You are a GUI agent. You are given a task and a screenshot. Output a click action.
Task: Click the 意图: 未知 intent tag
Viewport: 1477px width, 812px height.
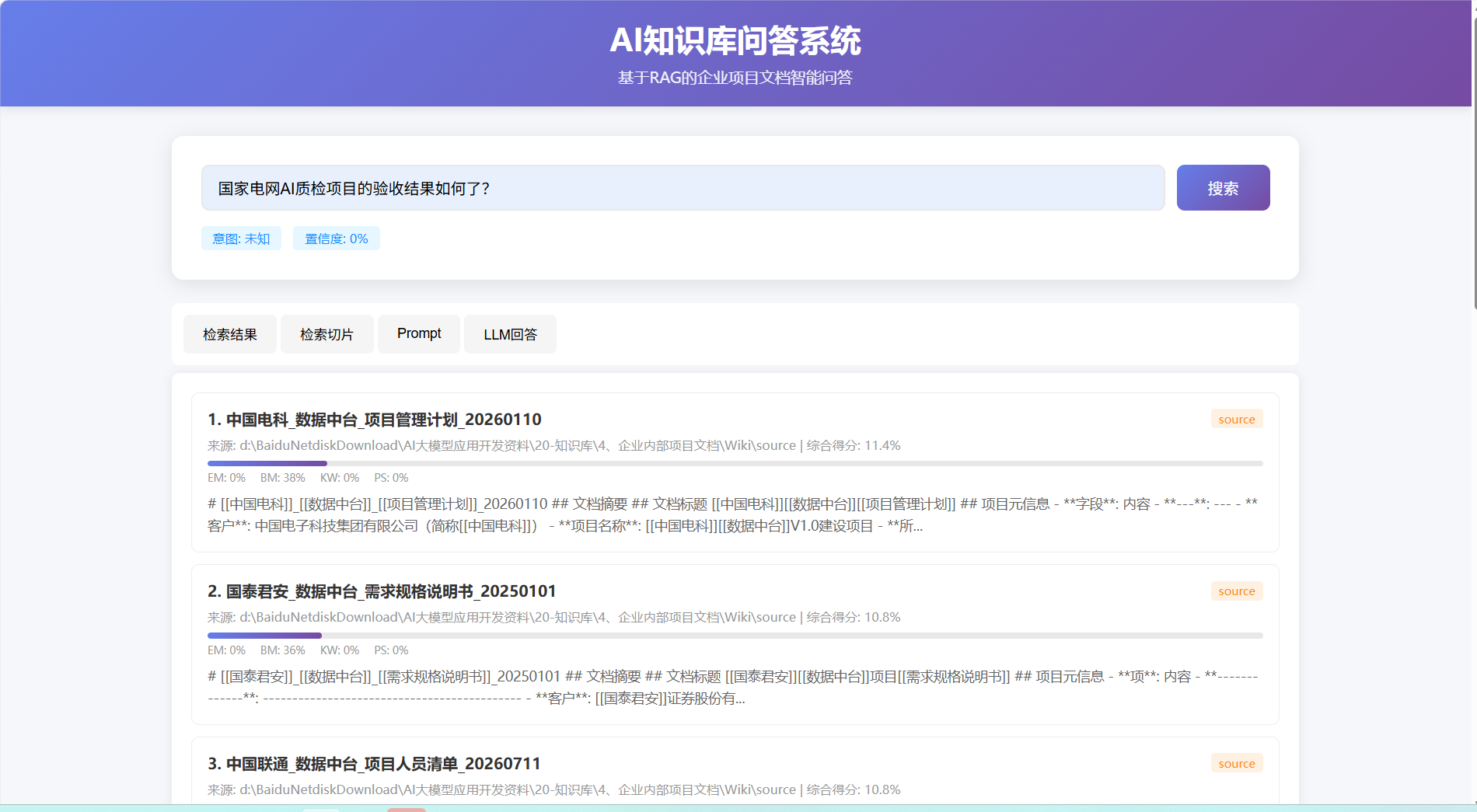[x=241, y=239]
